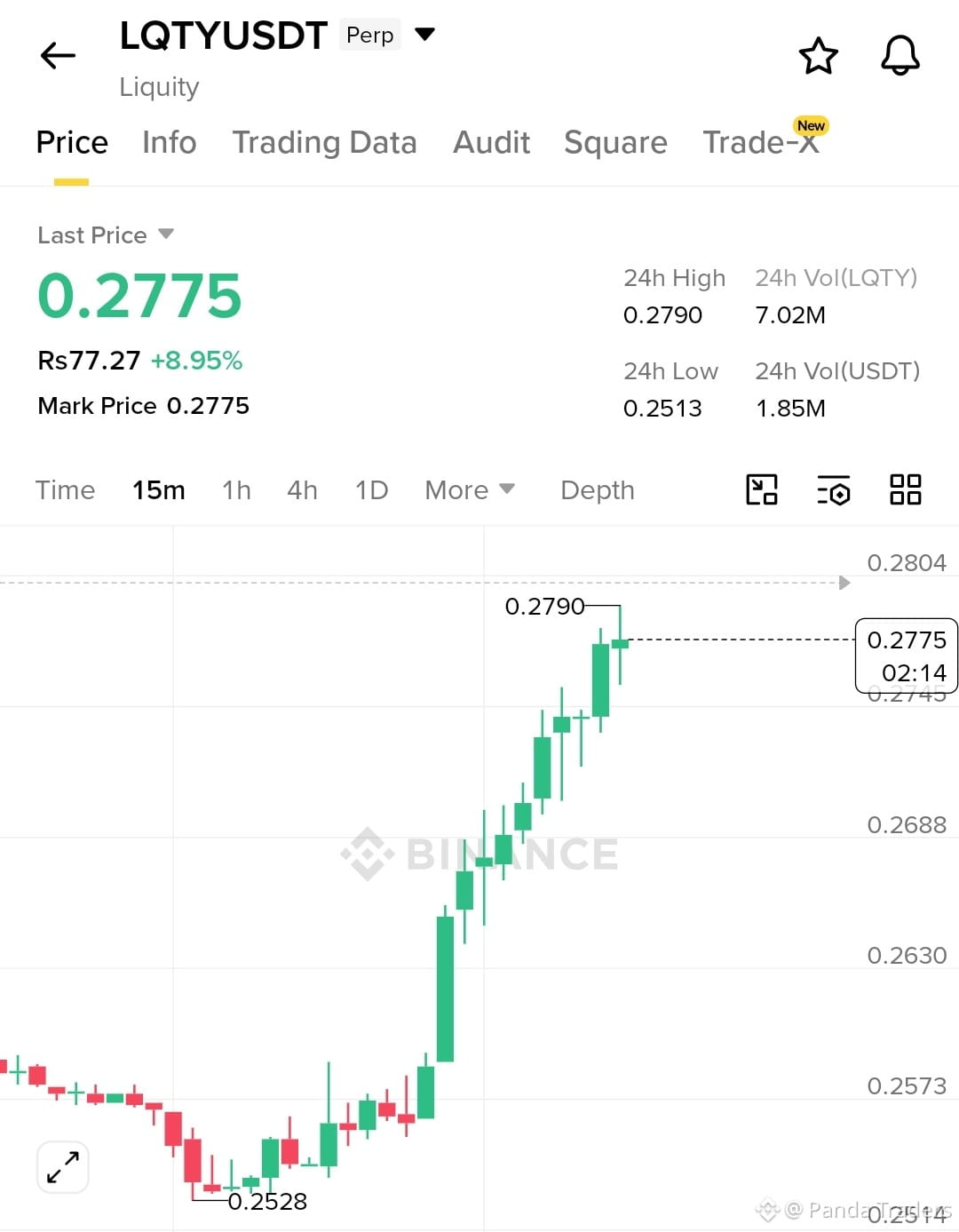Go back using the left arrow
This screenshot has height=1232, width=959.
(58, 55)
